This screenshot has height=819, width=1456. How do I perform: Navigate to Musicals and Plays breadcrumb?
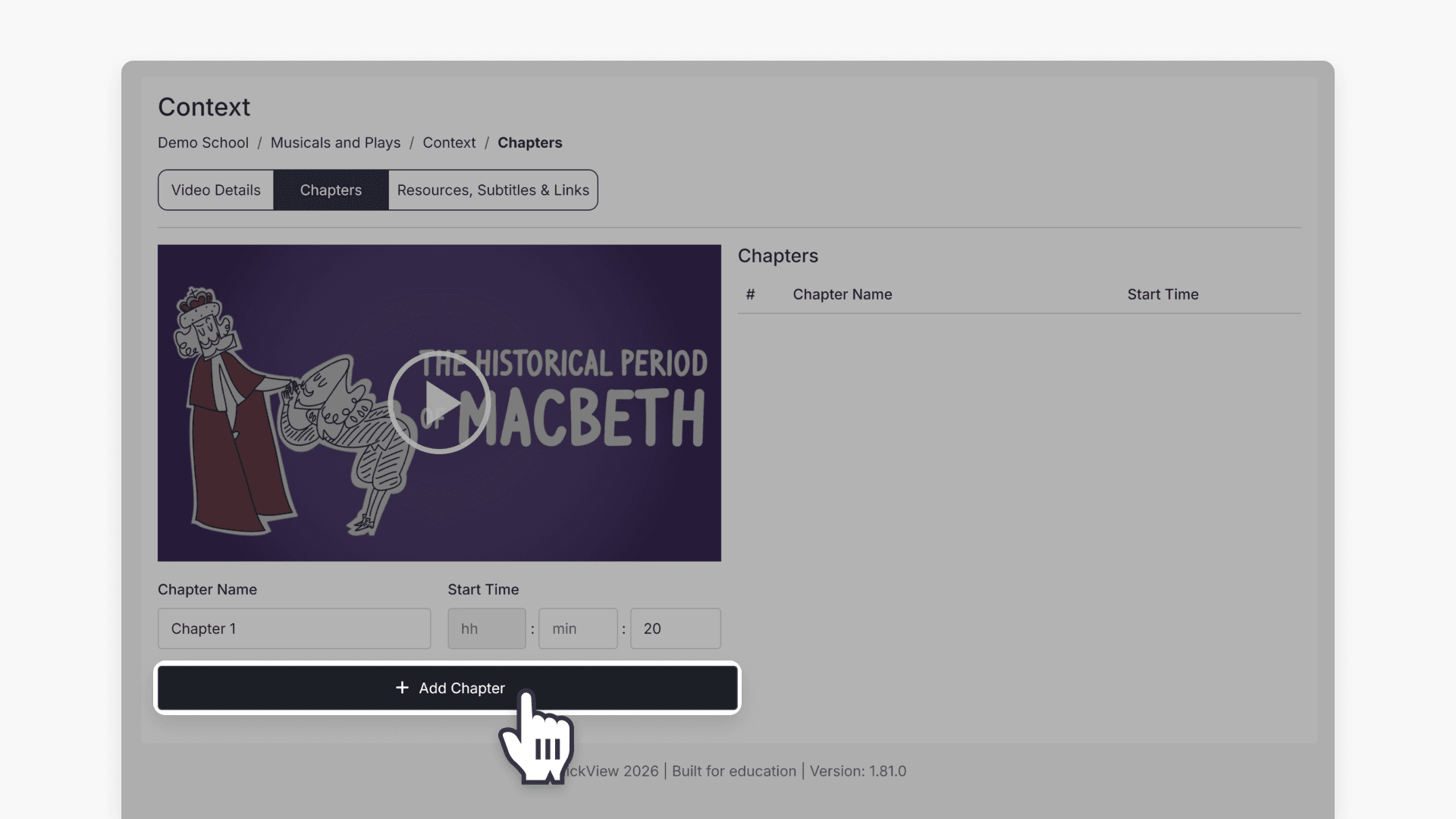coord(335,143)
